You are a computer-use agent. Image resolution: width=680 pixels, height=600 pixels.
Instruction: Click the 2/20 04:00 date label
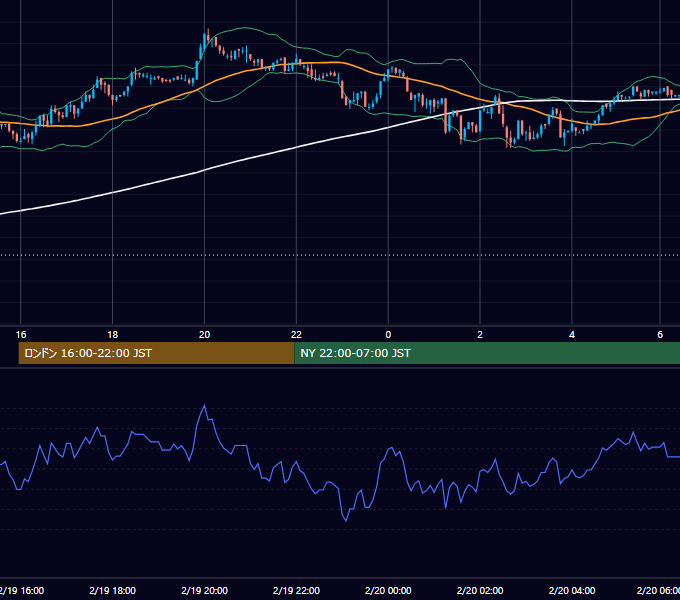pos(572,590)
